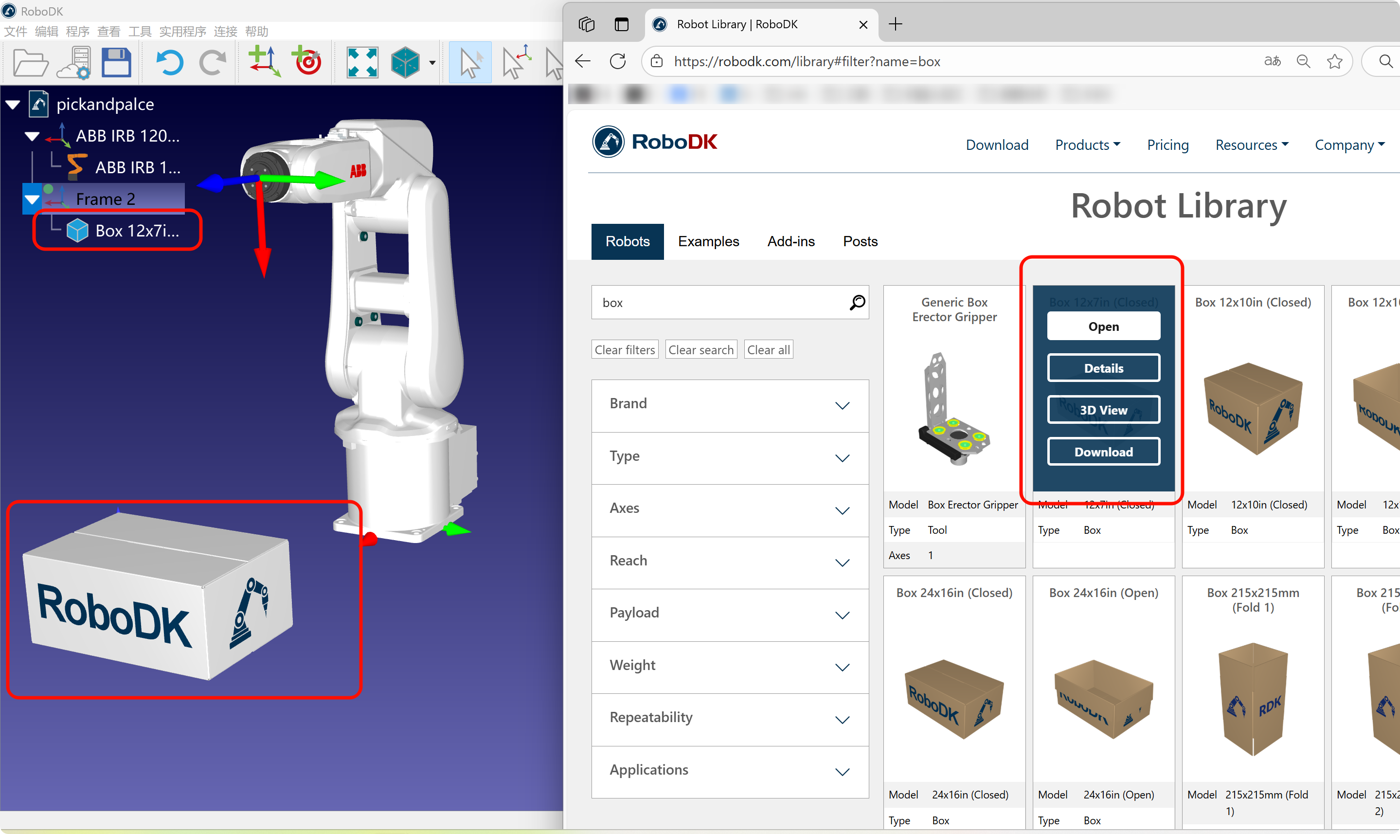This screenshot has height=834, width=1400.
Task: Open the Products dropdown in the navigation
Action: (1087, 145)
